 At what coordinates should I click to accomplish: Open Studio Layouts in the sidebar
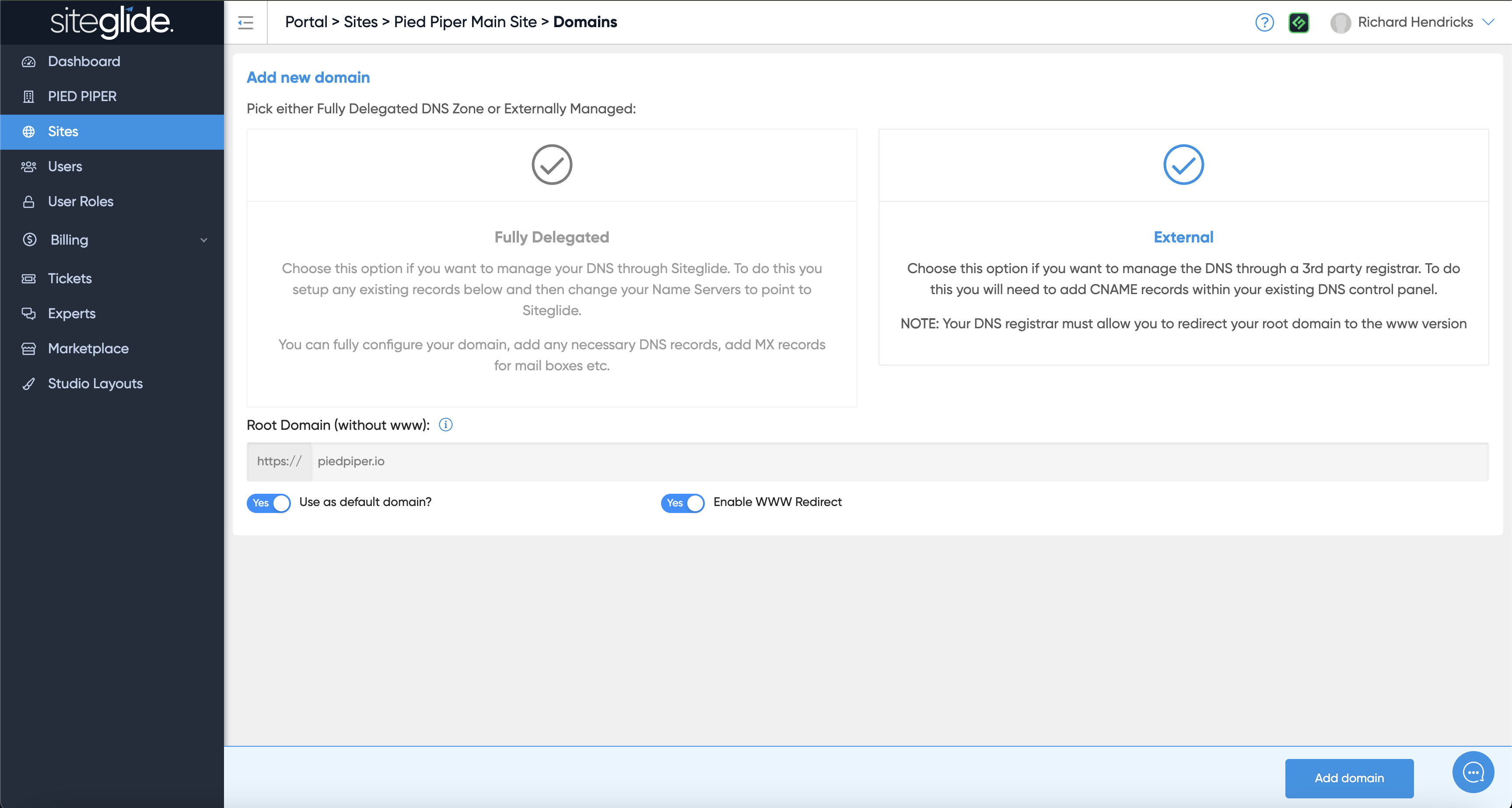coord(95,383)
